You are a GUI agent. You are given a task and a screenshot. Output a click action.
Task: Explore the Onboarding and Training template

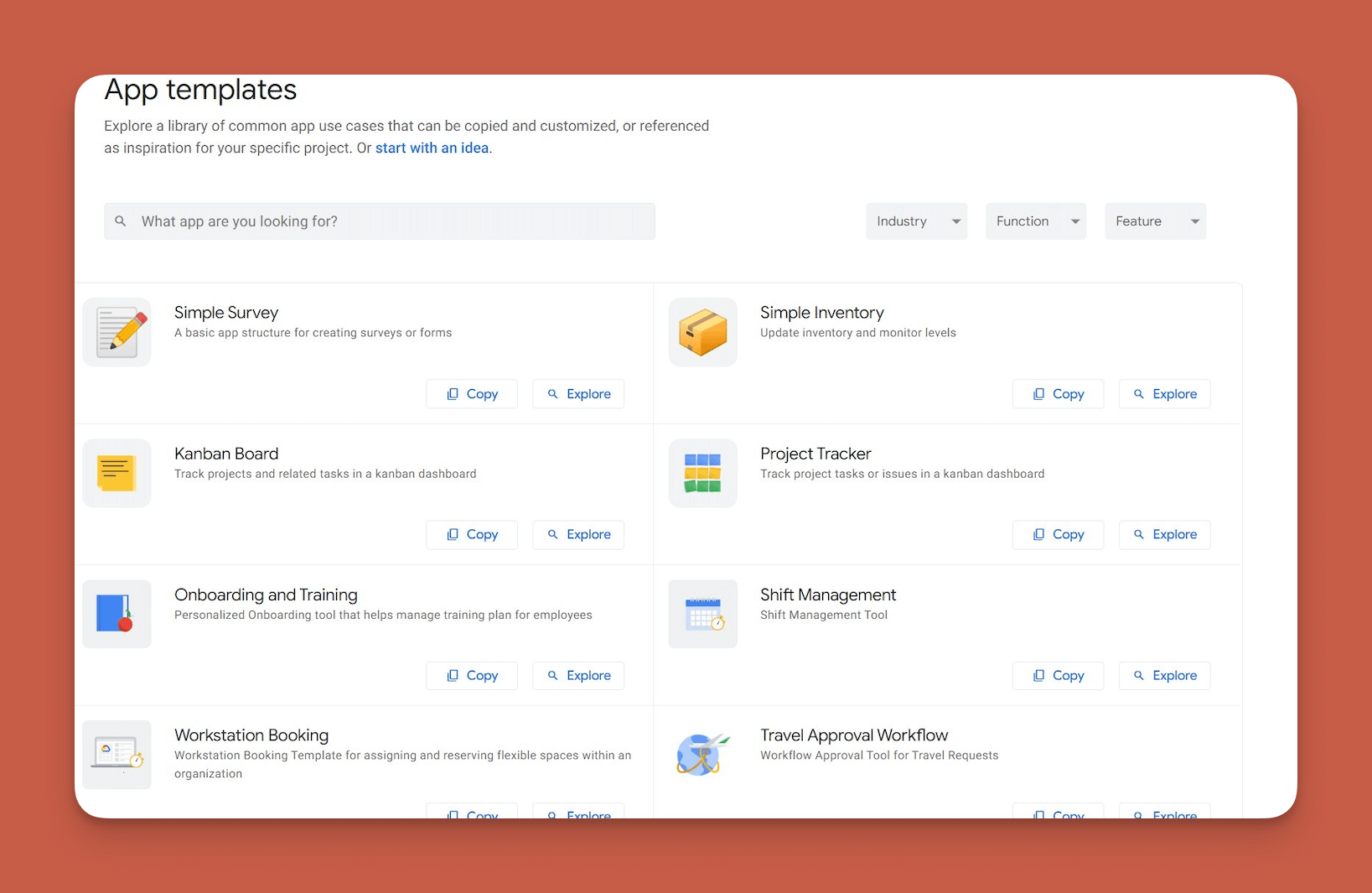tap(578, 676)
